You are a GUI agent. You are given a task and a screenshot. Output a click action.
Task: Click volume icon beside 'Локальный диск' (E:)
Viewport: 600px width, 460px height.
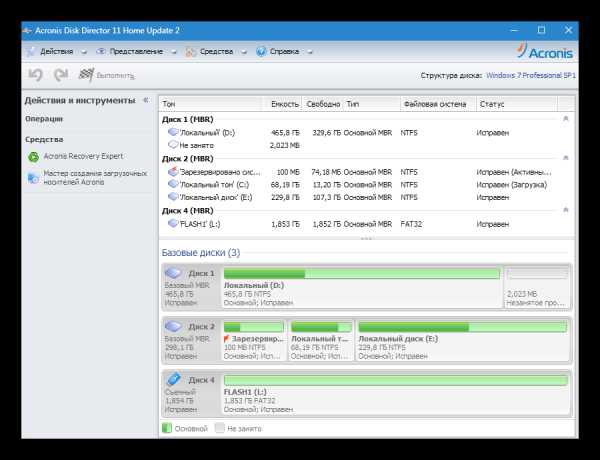173,197
